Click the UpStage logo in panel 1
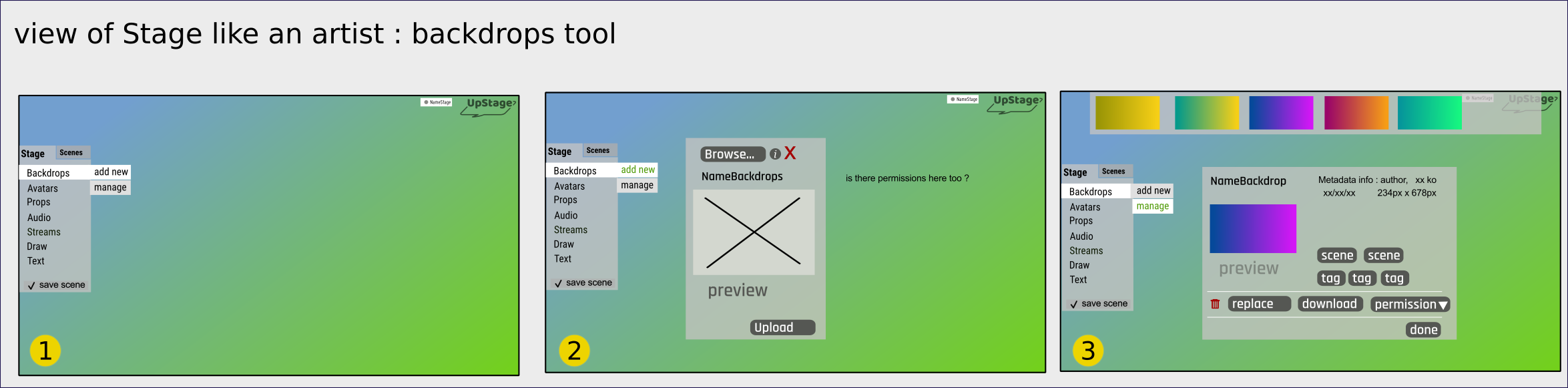Image resolution: width=1568 pixels, height=388 pixels. [x=489, y=106]
